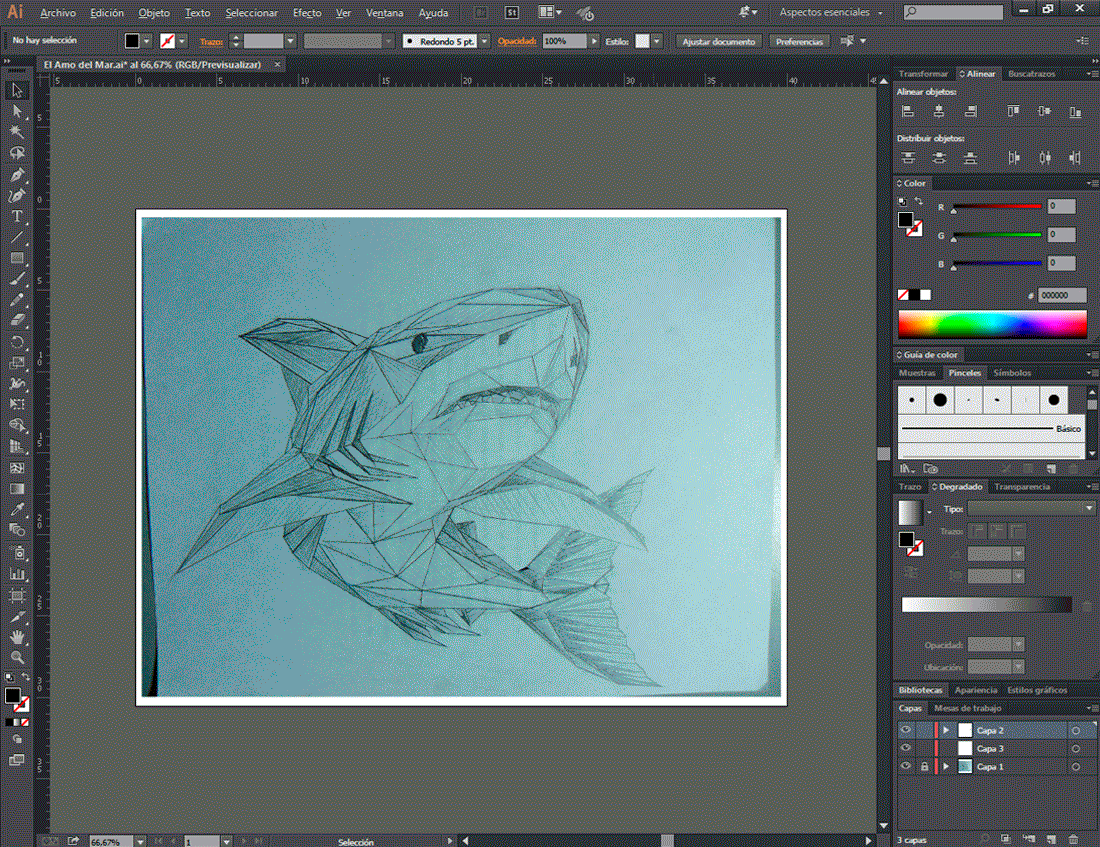The width and height of the screenshot is (1100, 847).
Task: Click the Capa 3 target circle
Action: 1075,749
